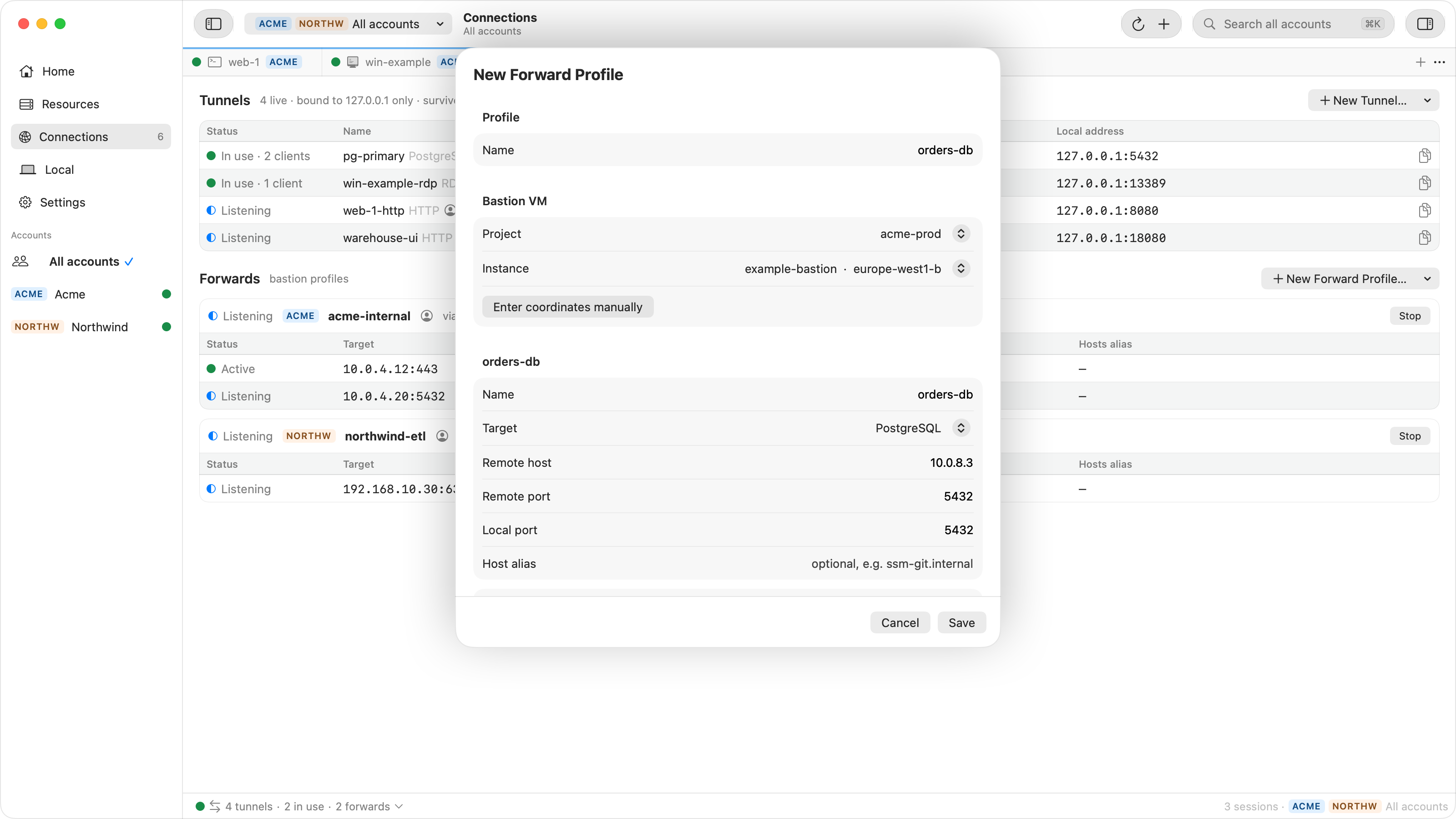Expand the New Forward Profile dropdown arrow

coord(1426,278)
